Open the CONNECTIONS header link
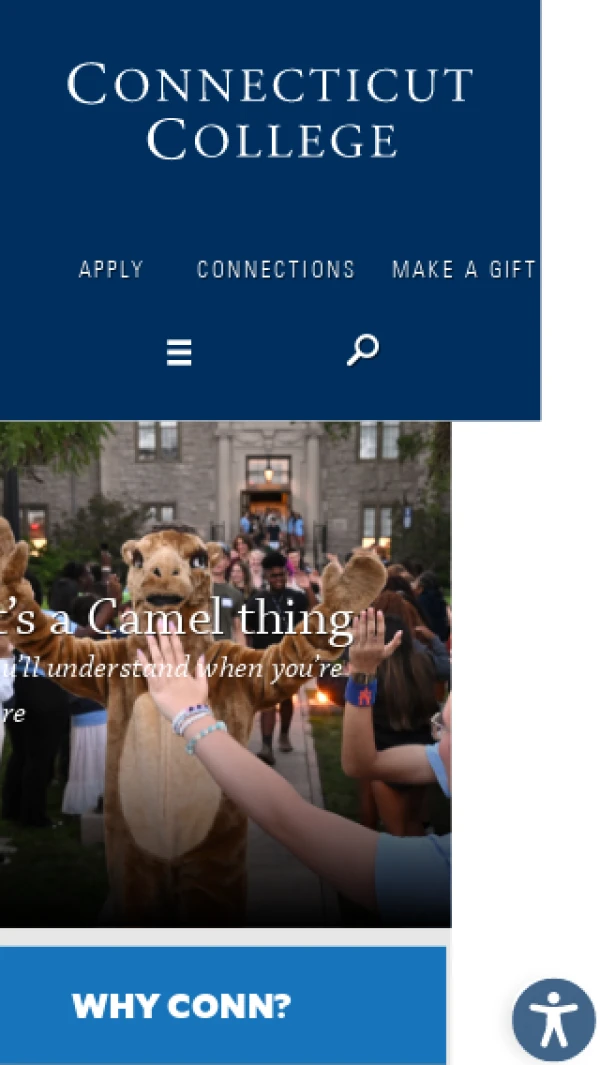 click(x=276, y=270)
